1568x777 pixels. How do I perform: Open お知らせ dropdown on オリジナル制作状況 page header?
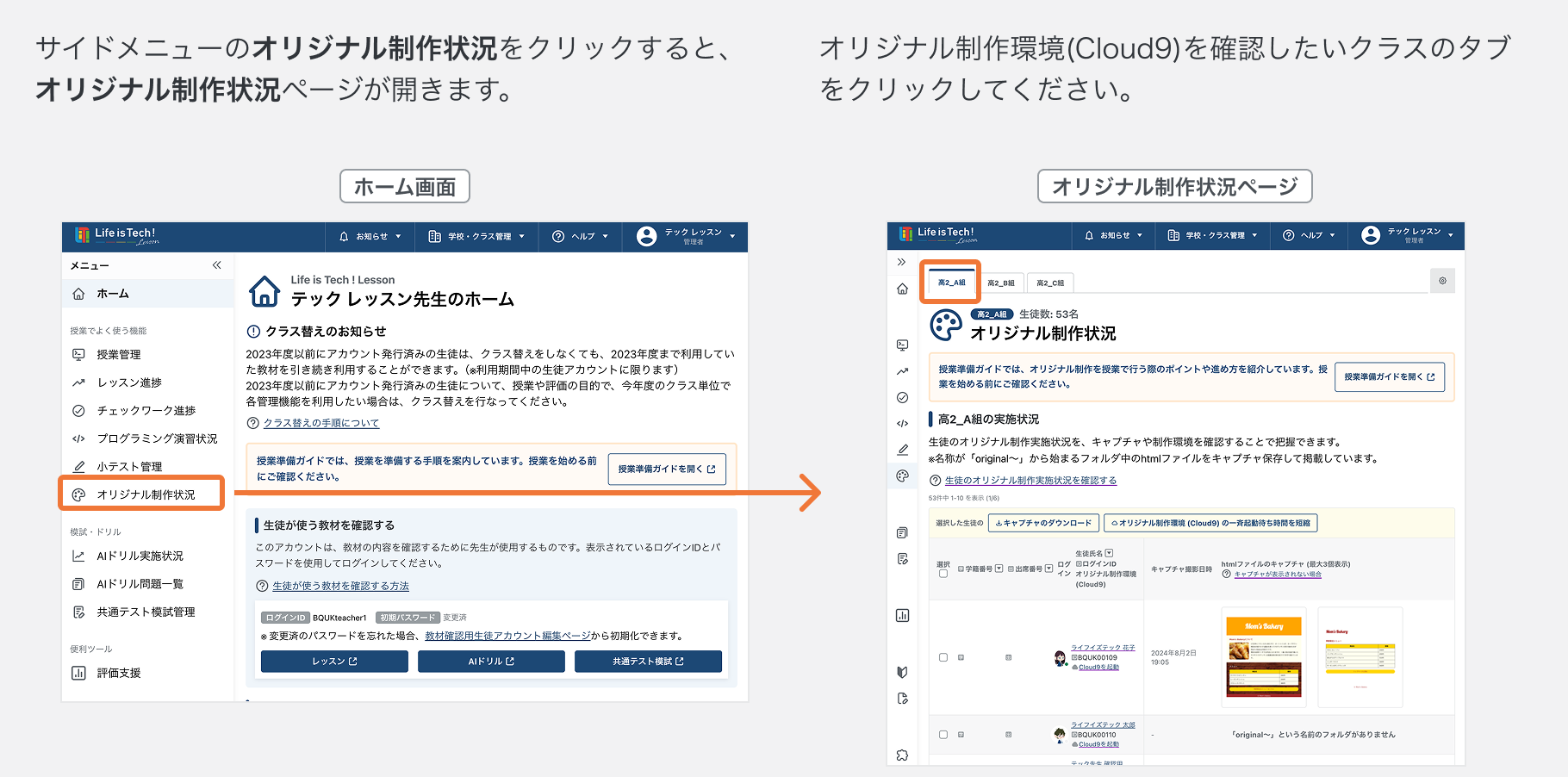point(1113,235)
